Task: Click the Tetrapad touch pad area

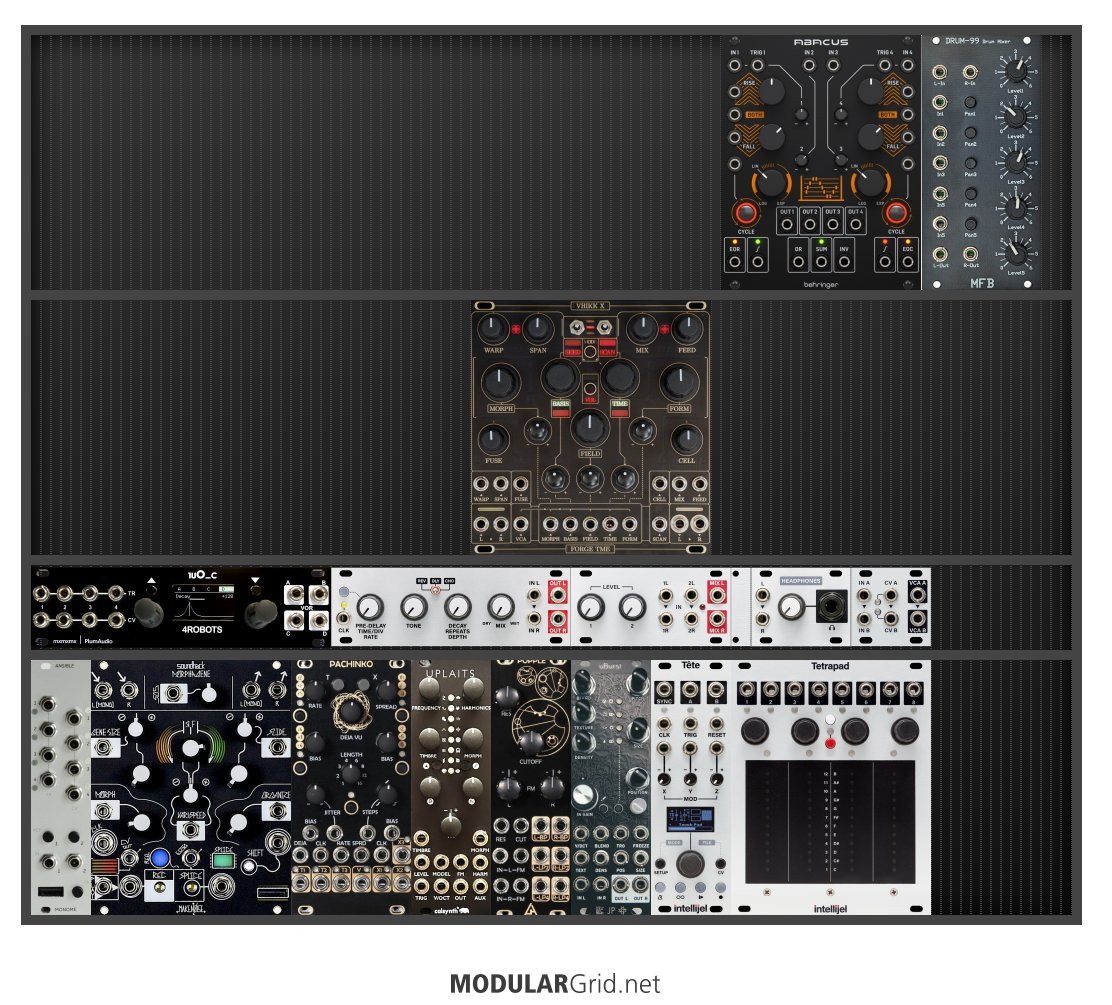Action: [830, 822]
